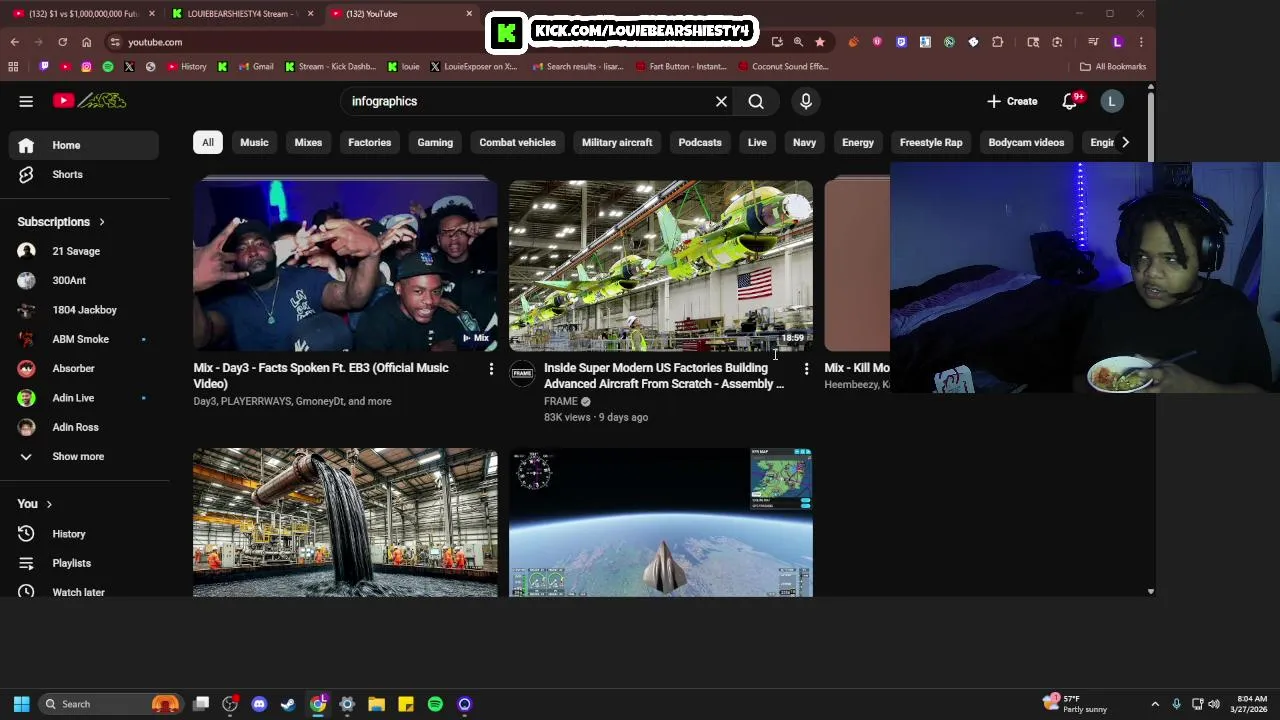Select the Military aircraft chip

pyautogui.click(x=617, y=142)
